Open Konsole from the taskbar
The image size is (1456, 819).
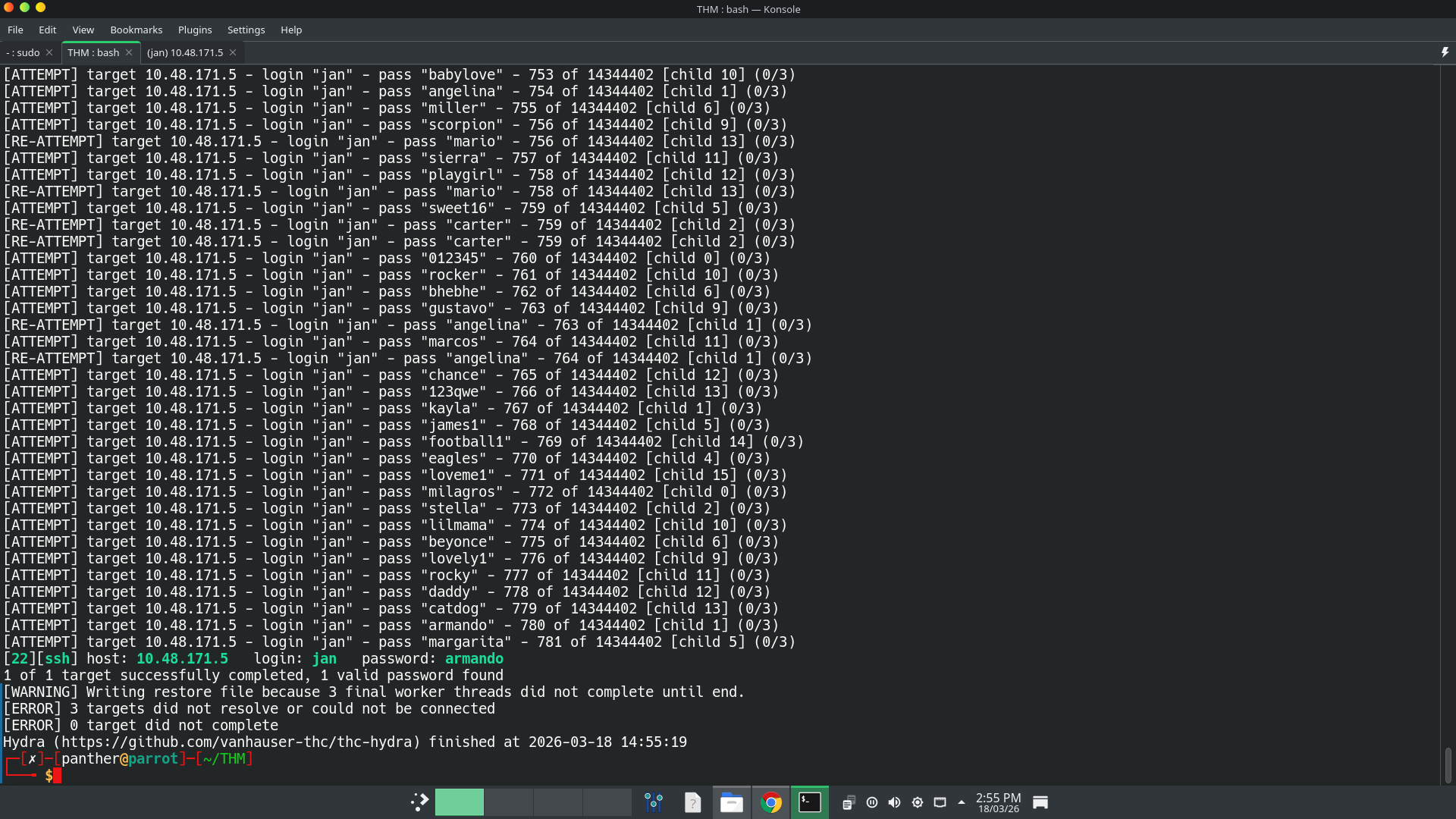tap(809, 802)
